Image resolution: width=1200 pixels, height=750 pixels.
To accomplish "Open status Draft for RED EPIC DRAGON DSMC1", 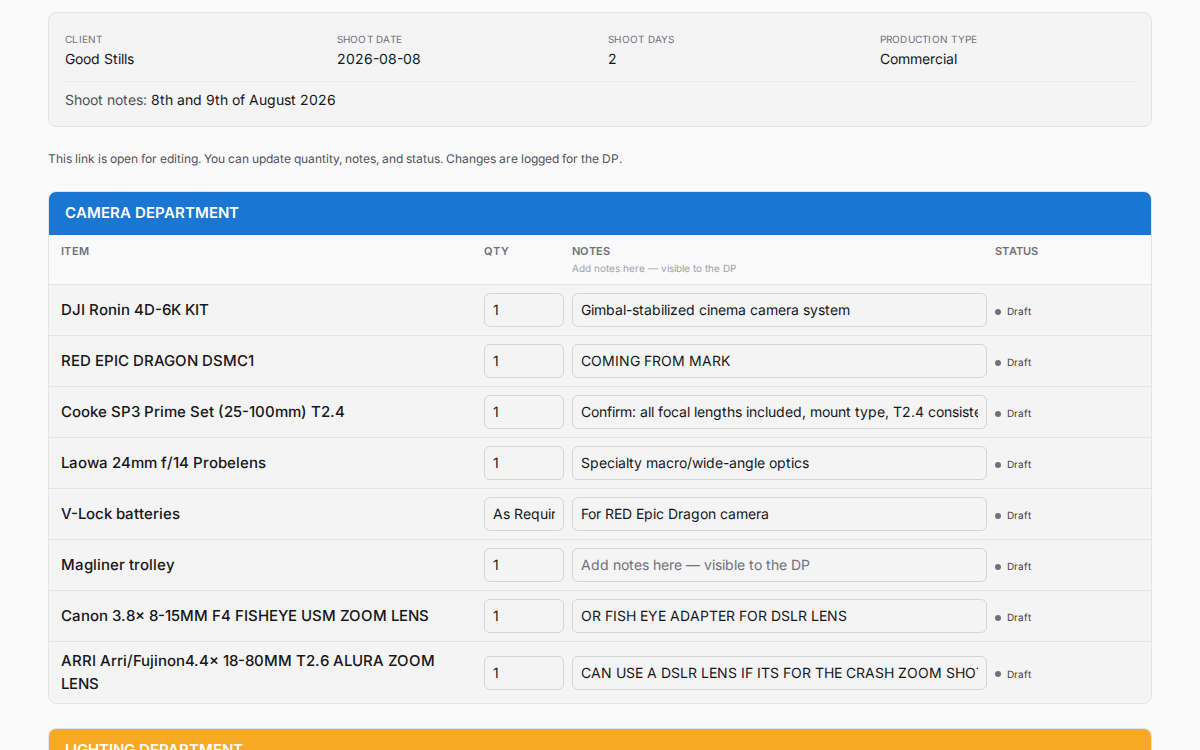I will [1013, 362].
